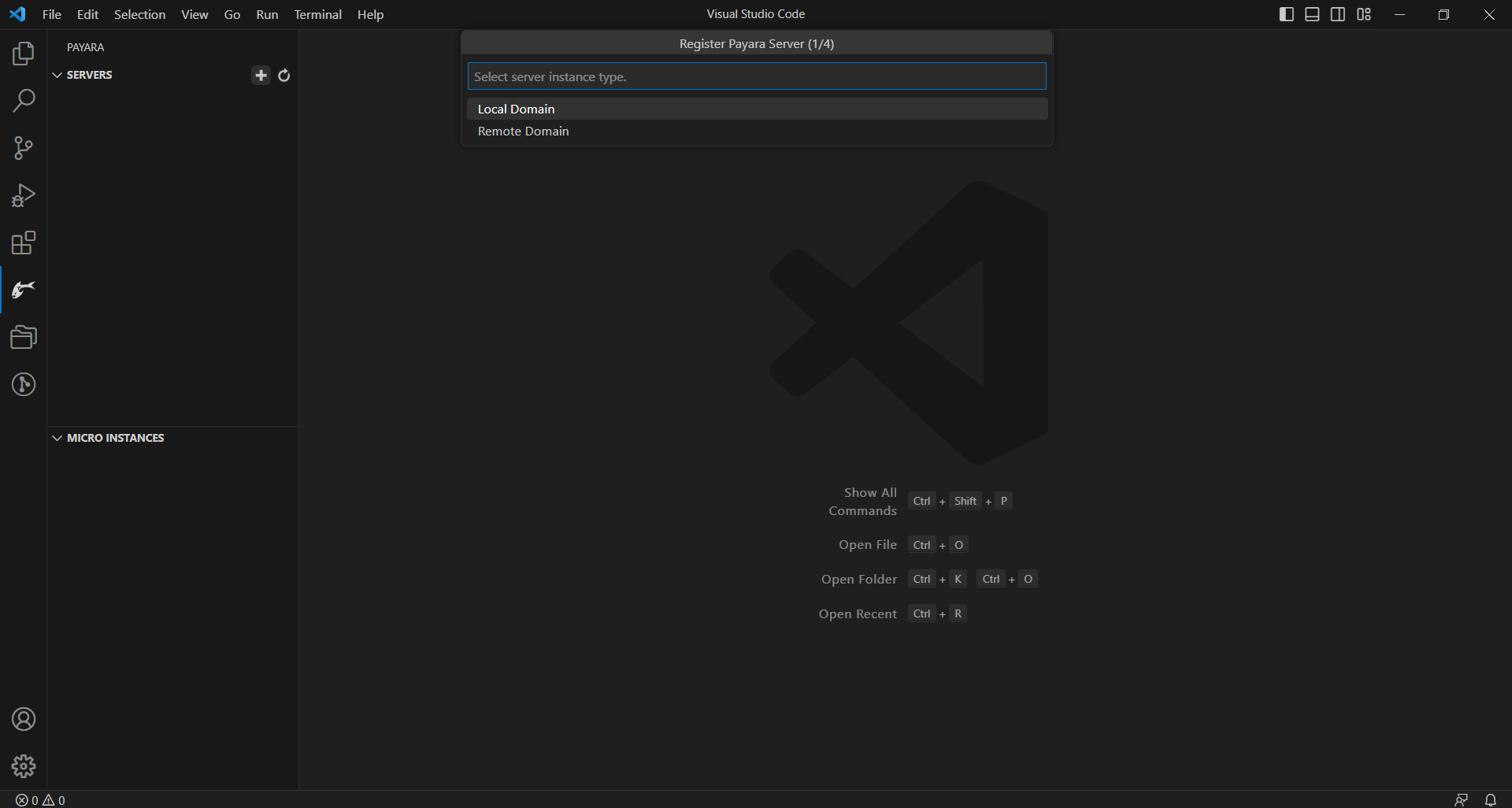The width and height of the screenshot is (1512, 808).
Task: Open the Run and Debug view
Action: 24,195
